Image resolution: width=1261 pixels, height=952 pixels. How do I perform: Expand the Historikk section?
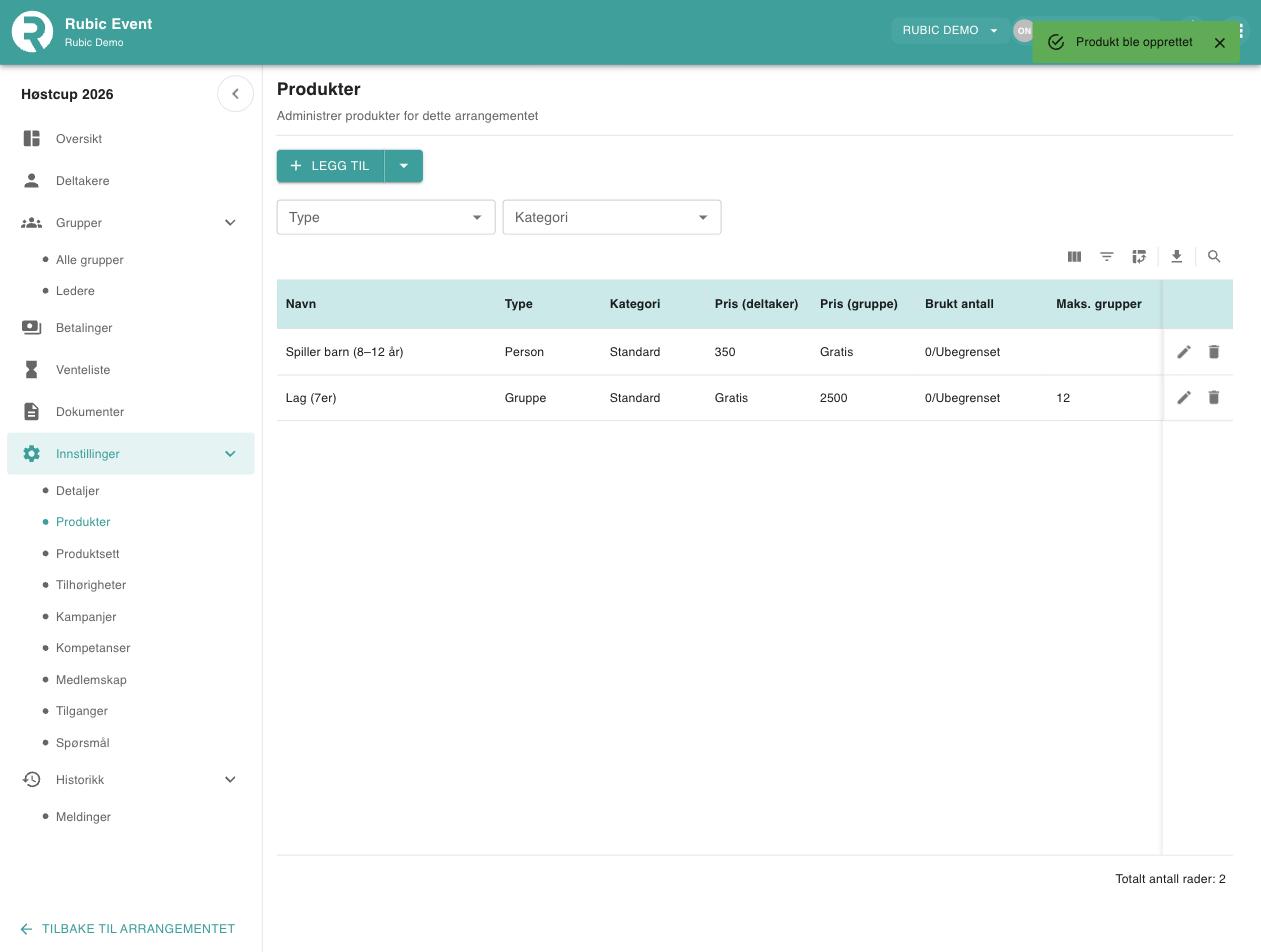[x=230, y=780]
